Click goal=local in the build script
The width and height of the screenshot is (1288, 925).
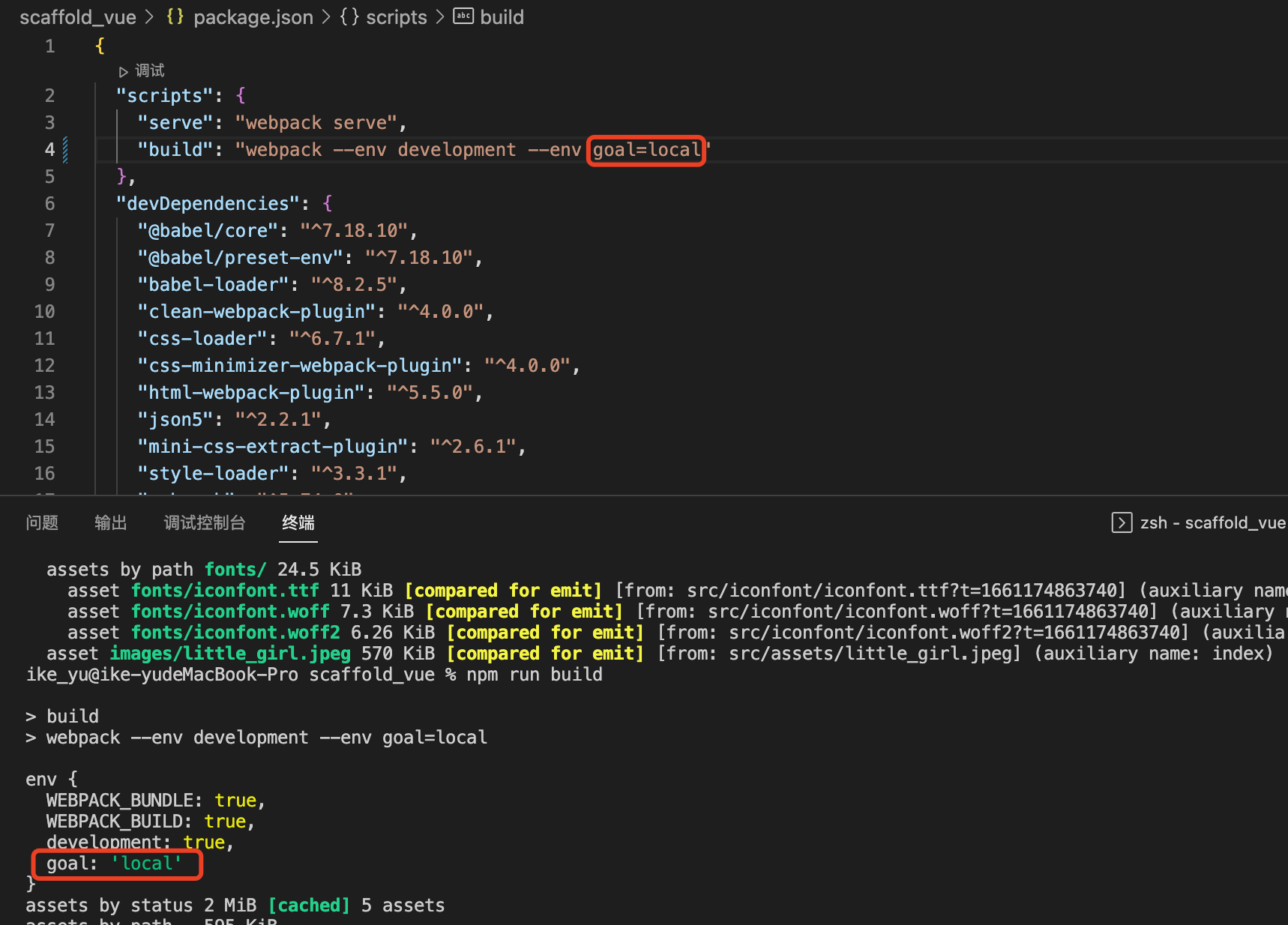tap(646, 150)
